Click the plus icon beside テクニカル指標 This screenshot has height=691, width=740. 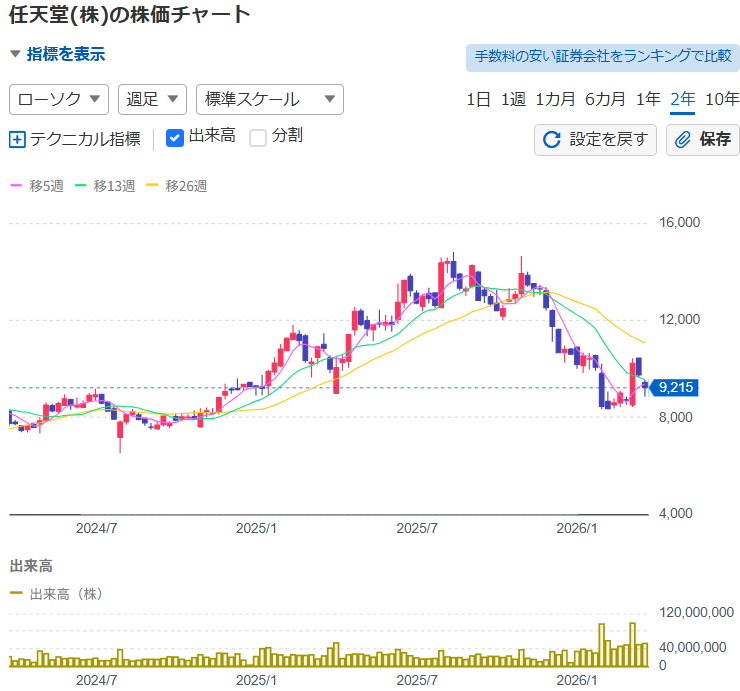(17, 139)
